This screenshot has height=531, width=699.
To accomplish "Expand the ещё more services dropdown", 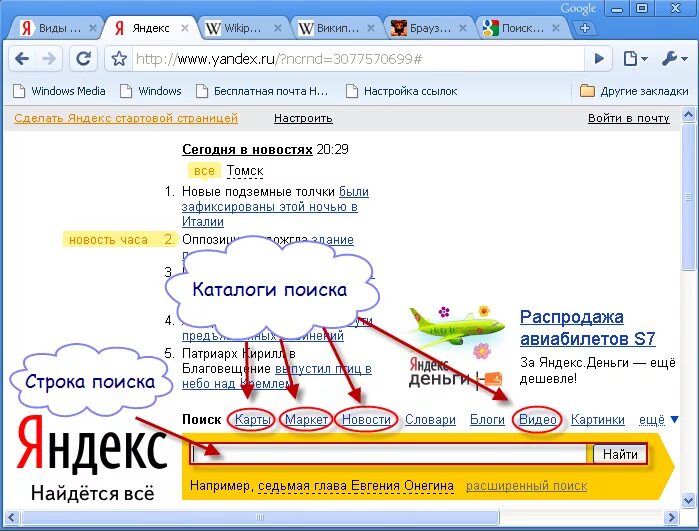I will (x=658, y=420).
